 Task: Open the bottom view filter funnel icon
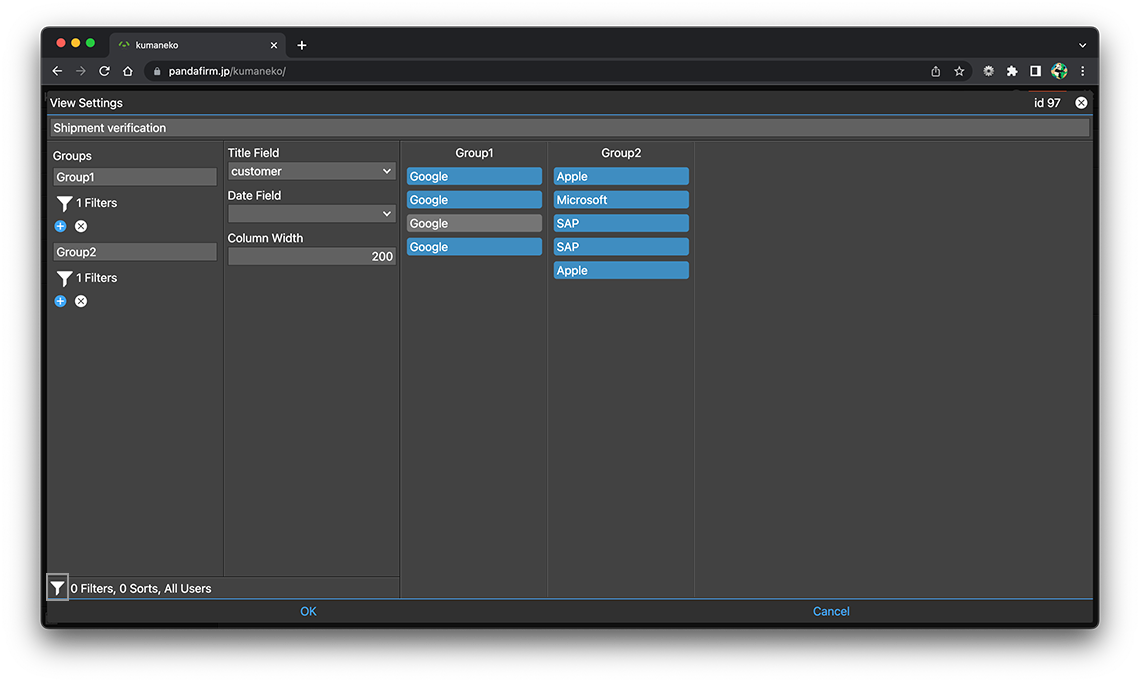coord(58,588)
